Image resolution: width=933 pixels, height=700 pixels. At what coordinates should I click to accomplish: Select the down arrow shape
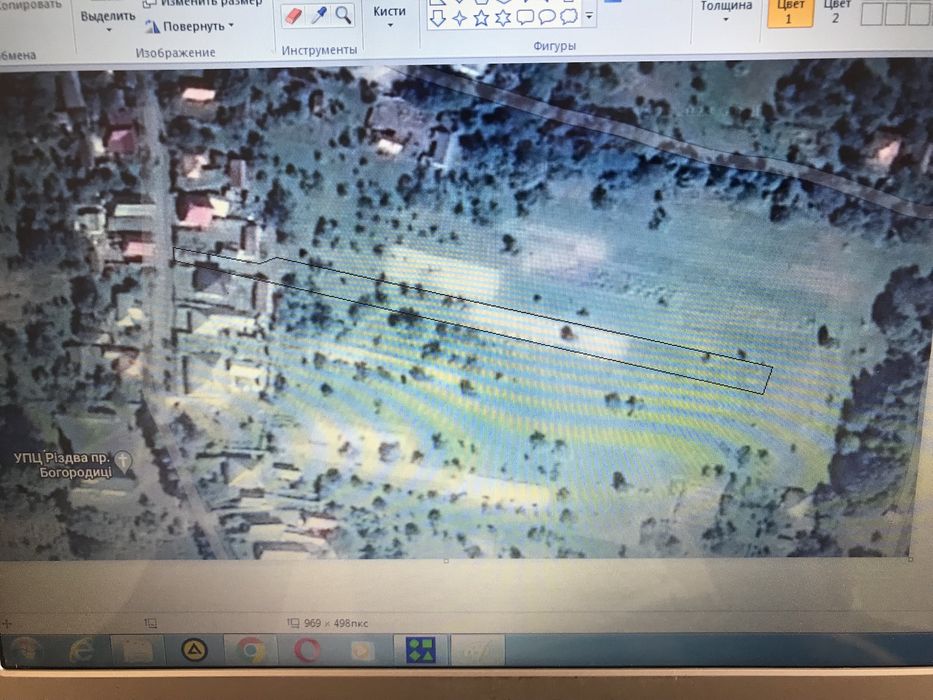[x=437, y=18]
